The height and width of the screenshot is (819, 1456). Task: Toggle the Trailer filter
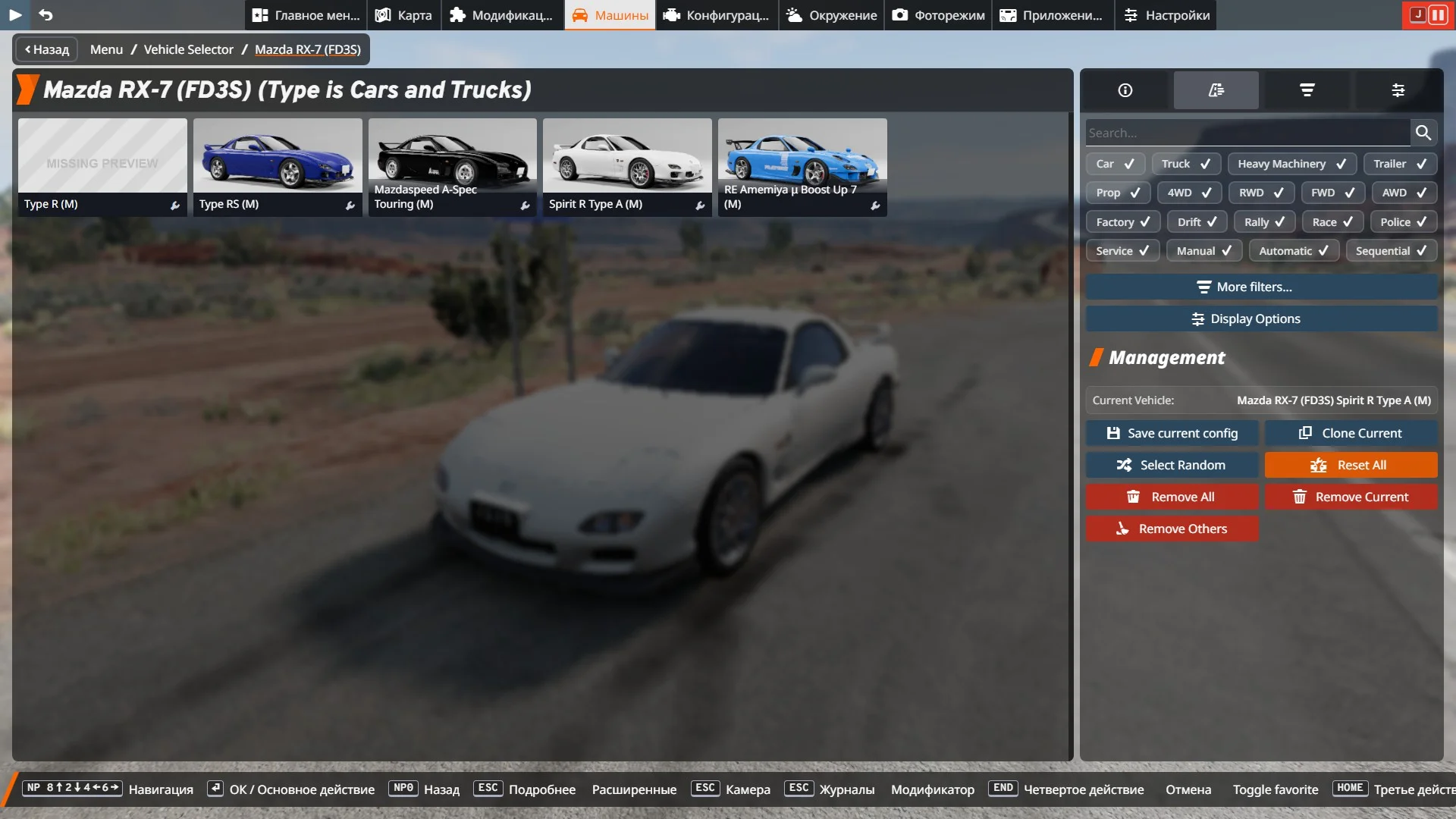pyautogui.click(x=1401, y=164)
